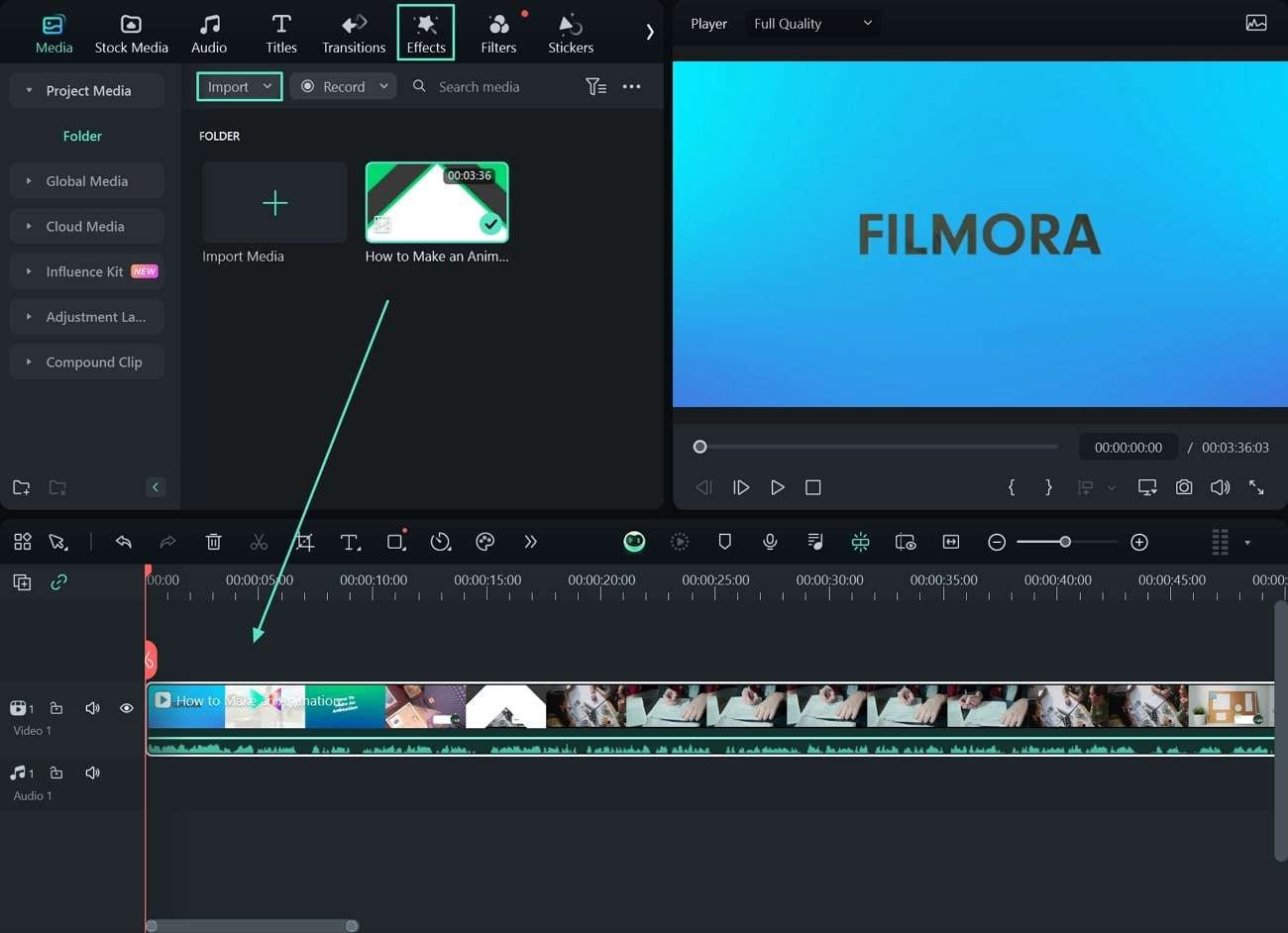Click the player progress slider handle
Screen dimensions: 1288x933
[x=699, y=447]
